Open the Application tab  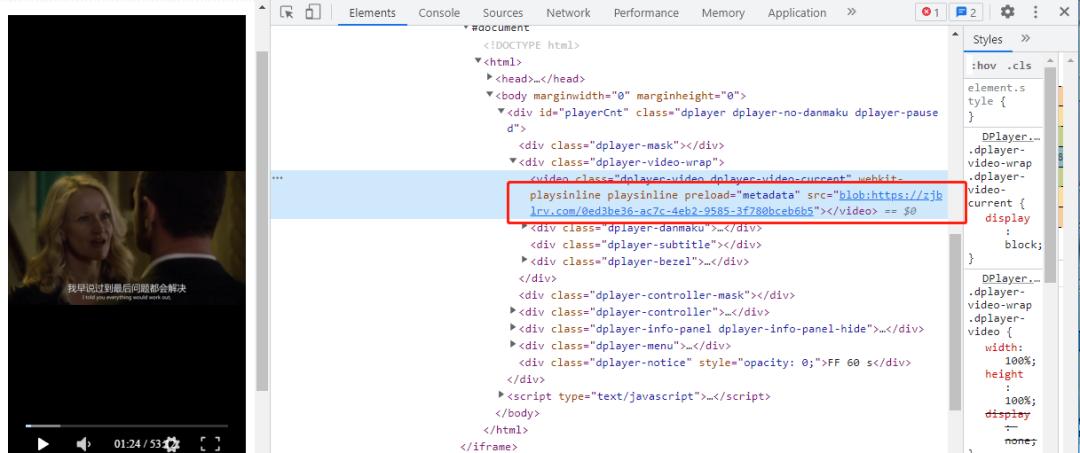(797, 13)
